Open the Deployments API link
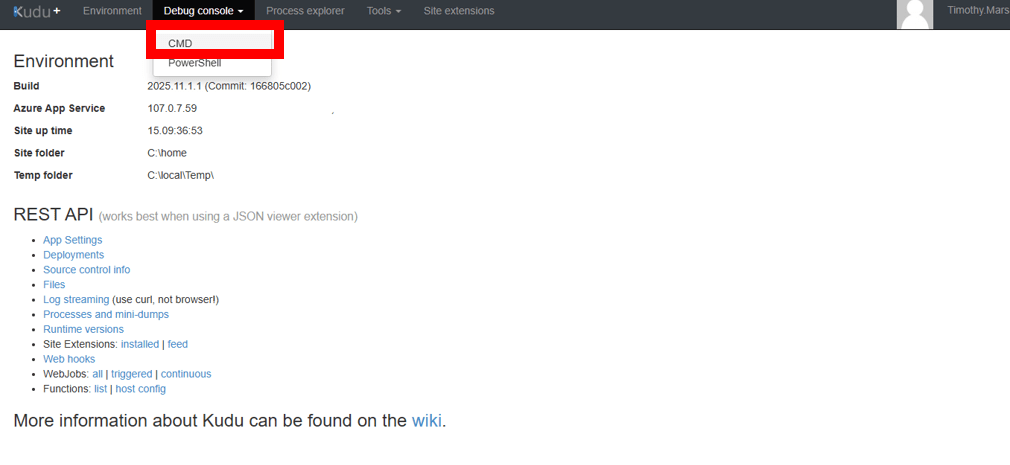Image resolution: width=1010 pixels, height=465 pixels. [x=73, y=255]
